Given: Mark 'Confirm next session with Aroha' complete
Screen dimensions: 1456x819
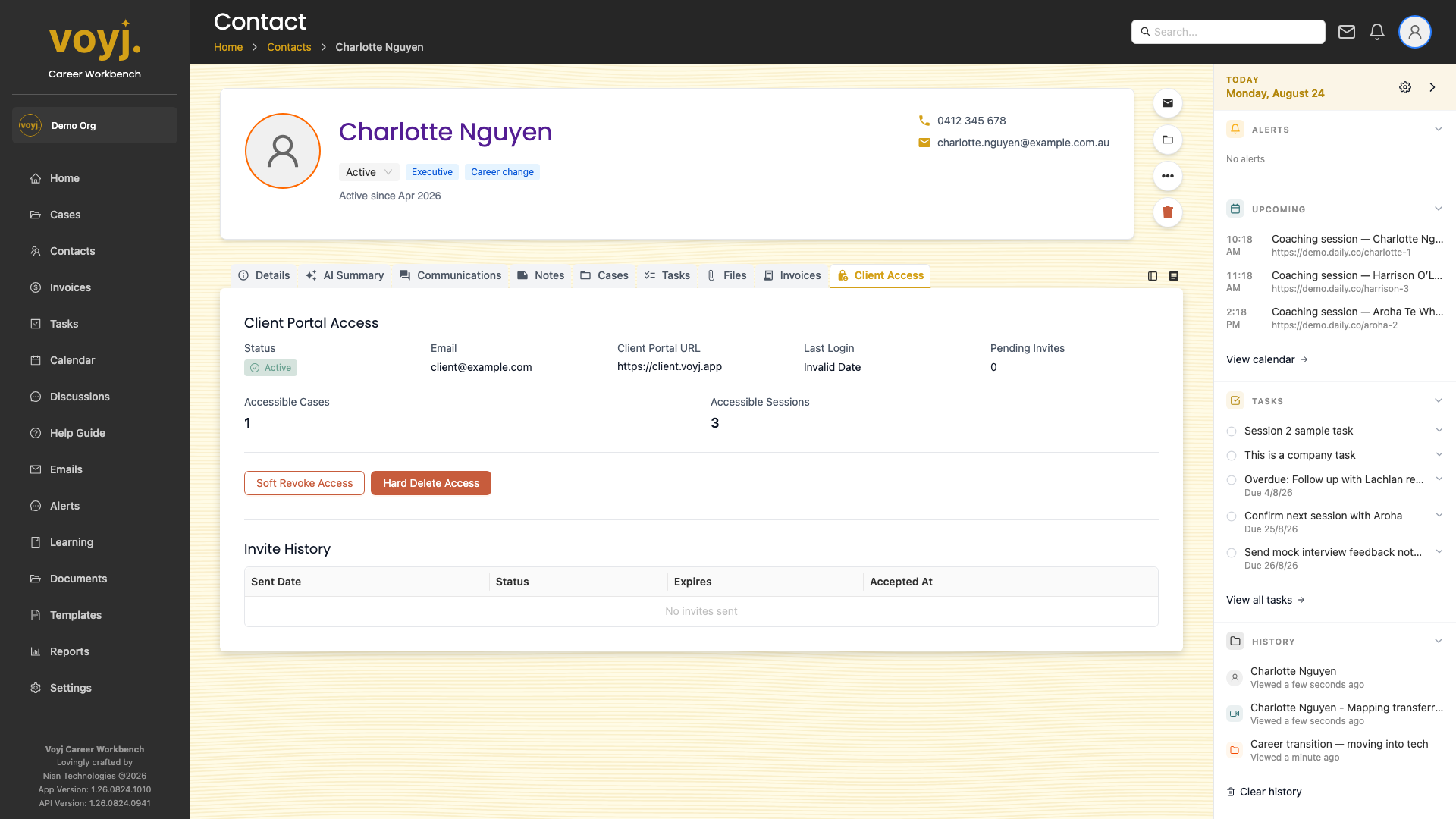Looking at the screenshot, I should pyautogui.click(x=1232, y=516).
